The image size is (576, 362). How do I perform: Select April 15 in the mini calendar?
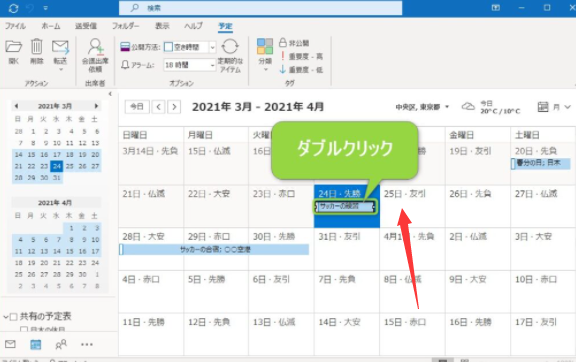pos(69,251)
